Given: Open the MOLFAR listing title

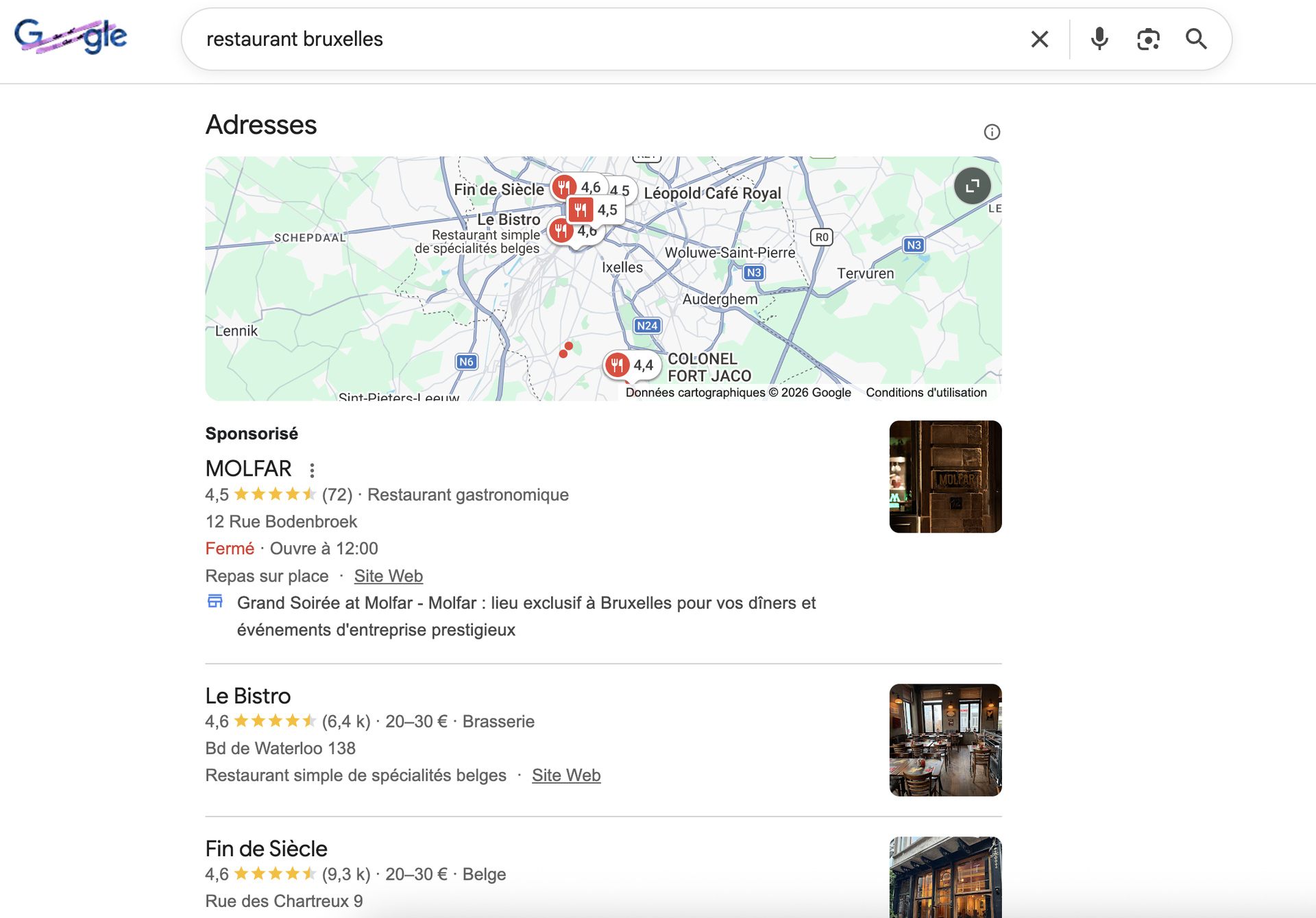Looking at the screenshot, I should (248, 468).
